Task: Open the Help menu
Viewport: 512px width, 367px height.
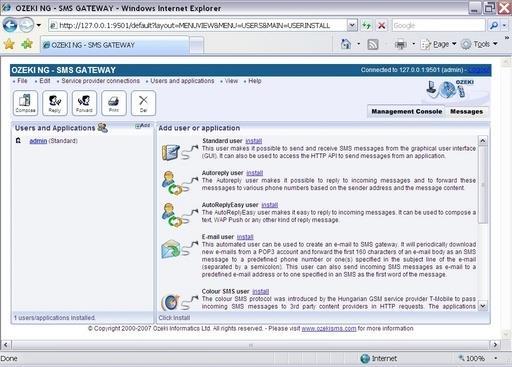Action: pos(255,81)
